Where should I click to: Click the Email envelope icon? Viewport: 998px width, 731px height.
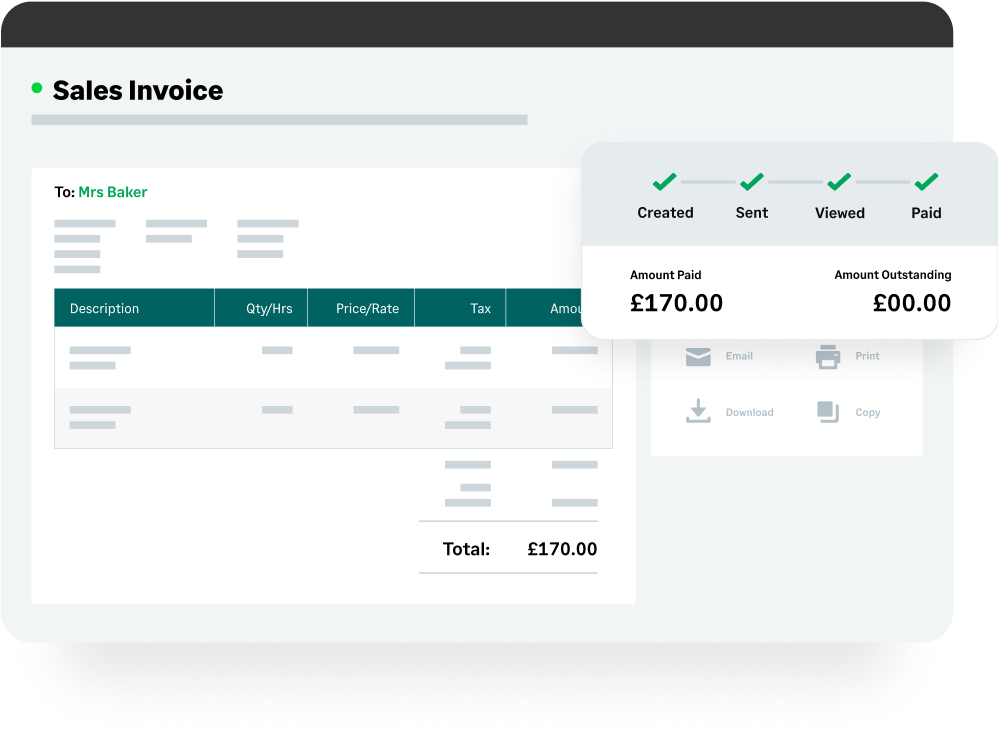click(x=698, y=356)
